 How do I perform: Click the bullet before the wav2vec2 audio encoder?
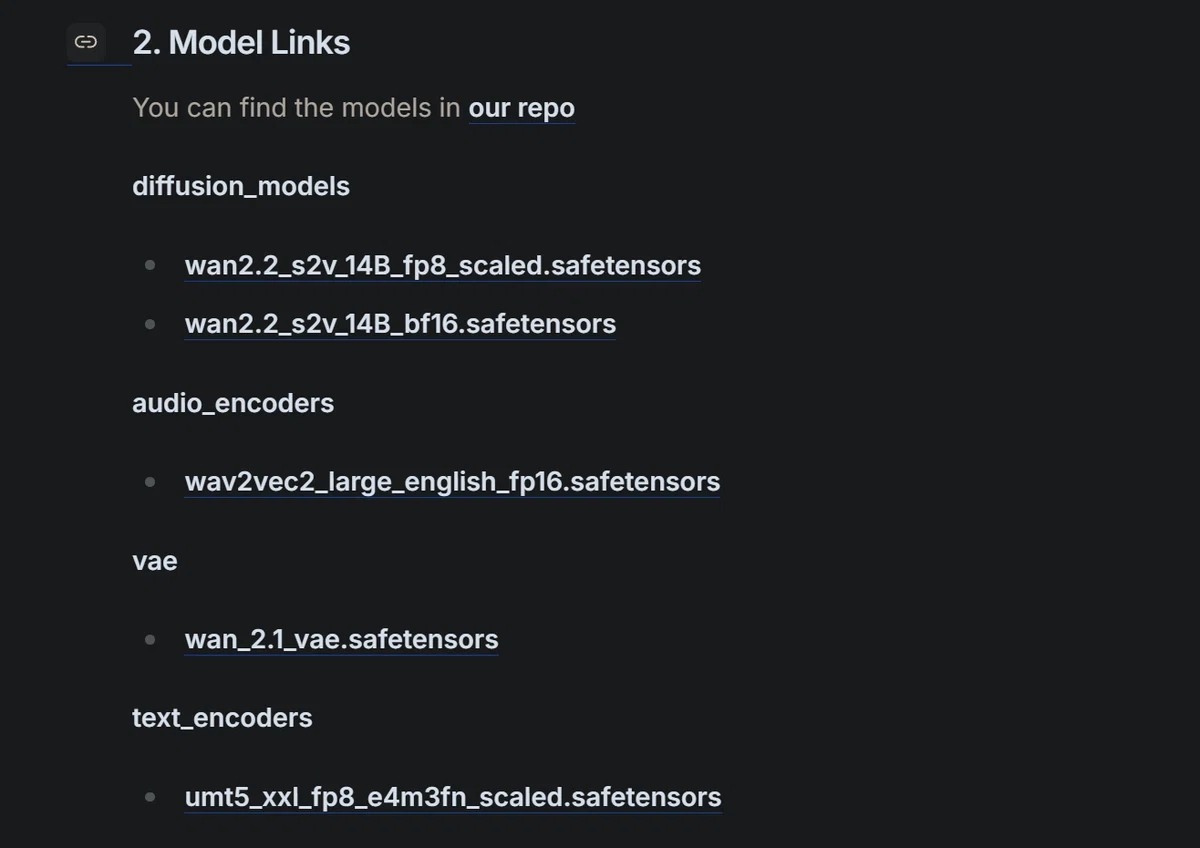(150, 481)
